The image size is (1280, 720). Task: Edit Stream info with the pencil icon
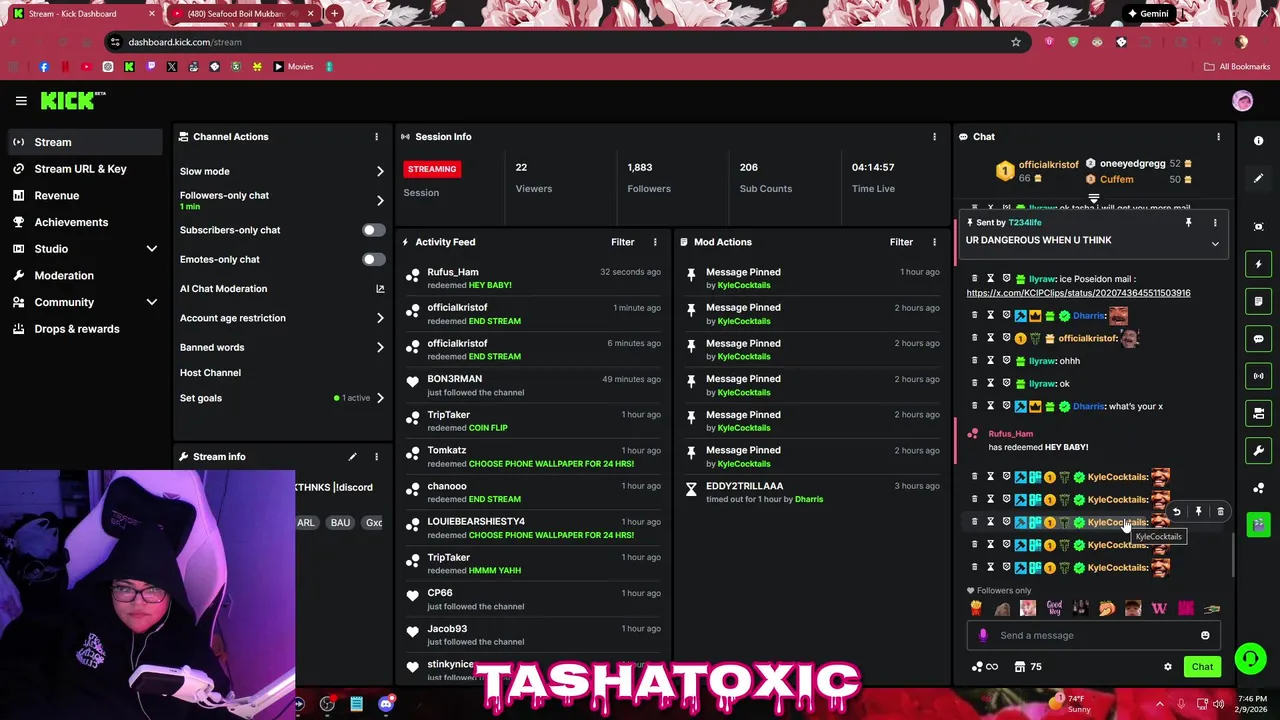point(352,457)
